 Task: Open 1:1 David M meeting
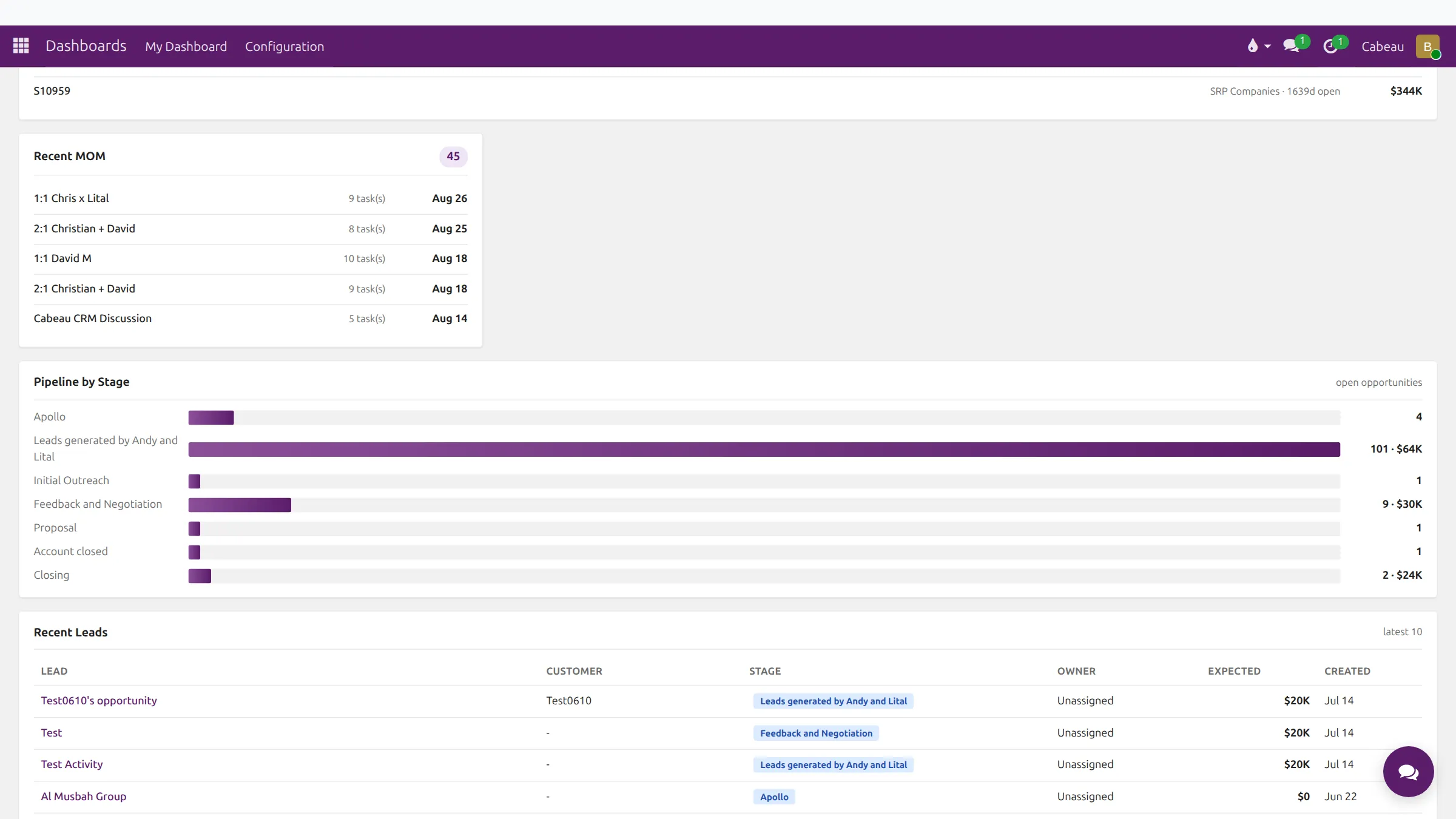point(251,258)
